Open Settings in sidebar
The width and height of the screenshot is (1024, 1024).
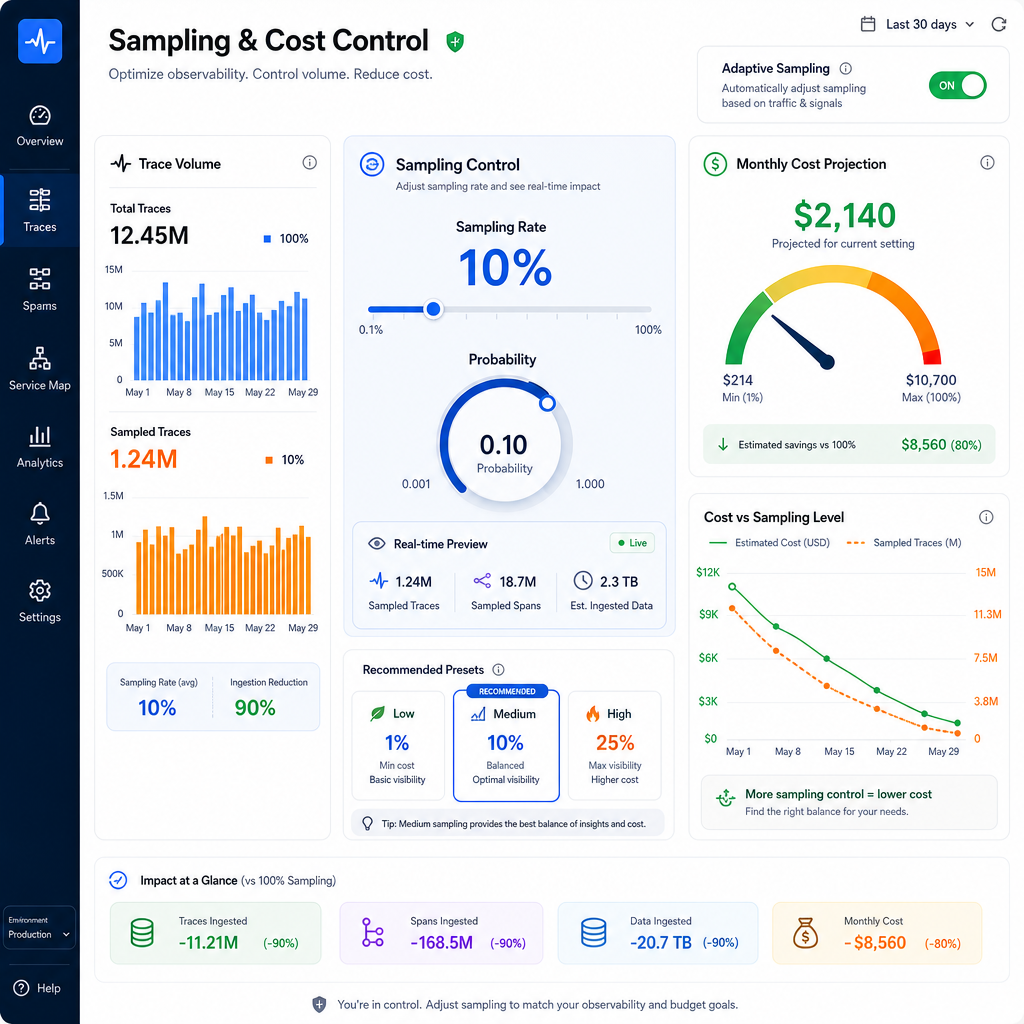[x=40, y=601]
